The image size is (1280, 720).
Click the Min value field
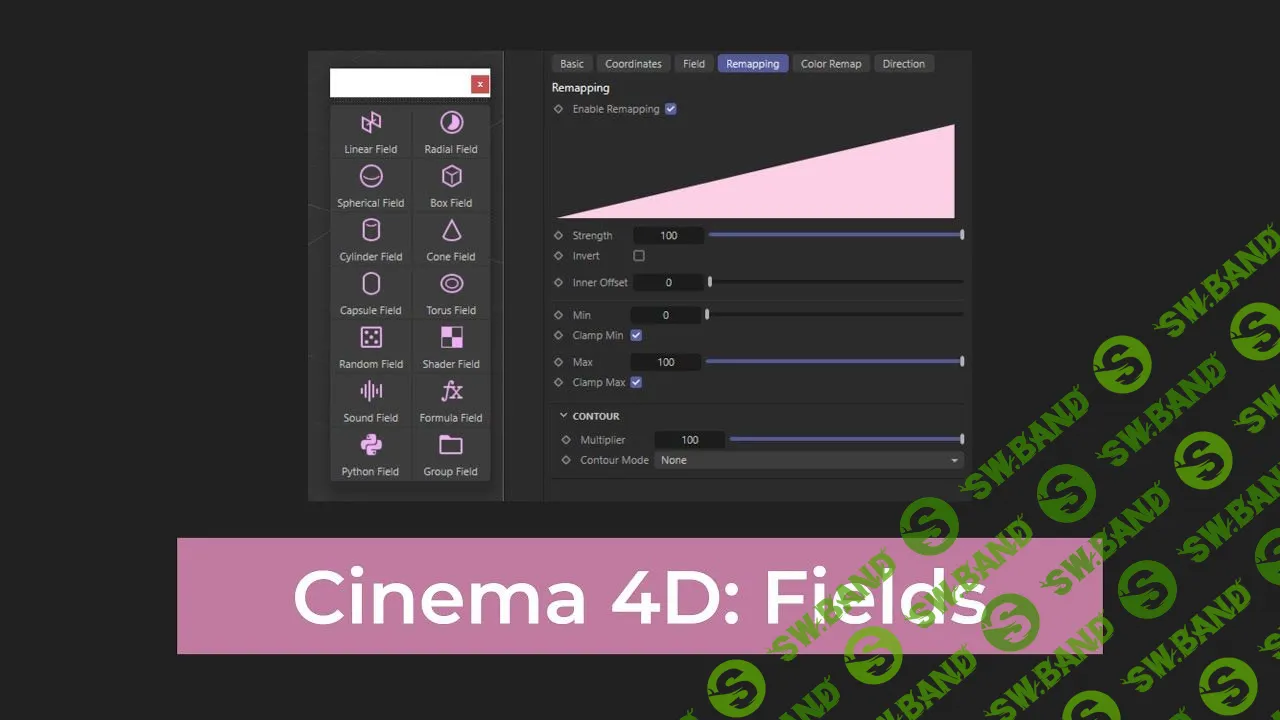(x=666, y=315)
